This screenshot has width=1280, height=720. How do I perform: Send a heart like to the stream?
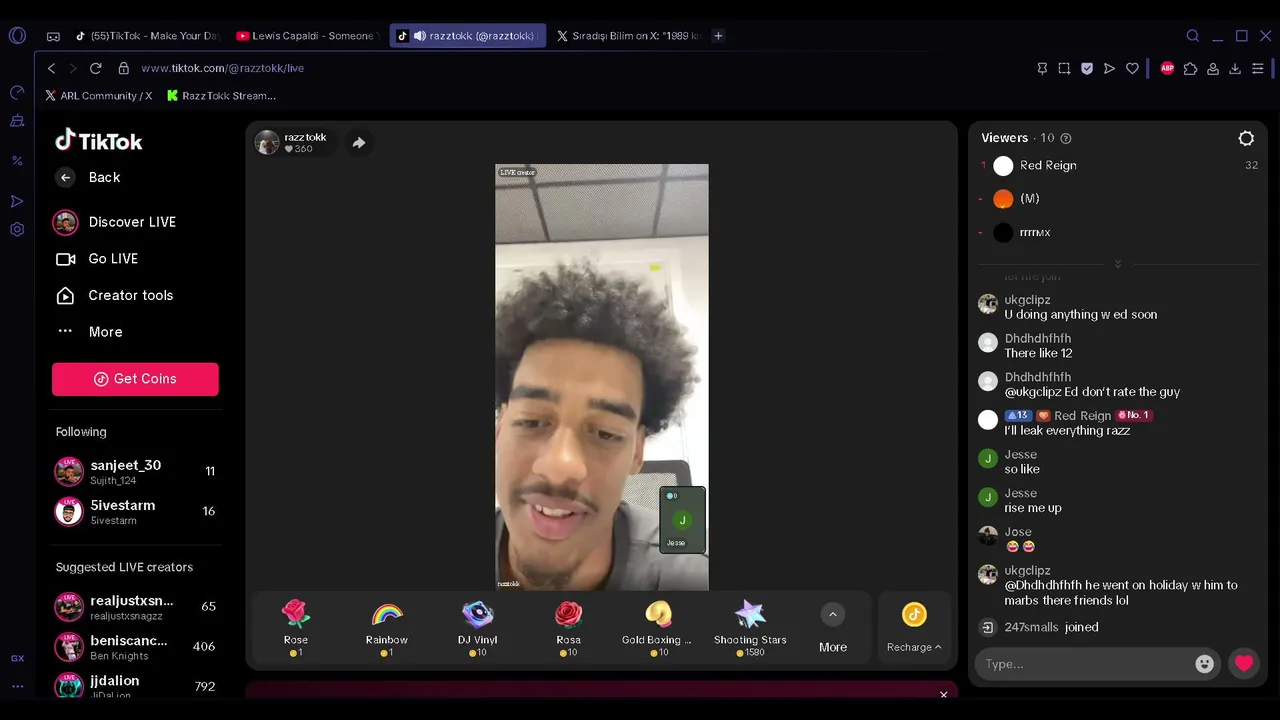(1244, 663)
